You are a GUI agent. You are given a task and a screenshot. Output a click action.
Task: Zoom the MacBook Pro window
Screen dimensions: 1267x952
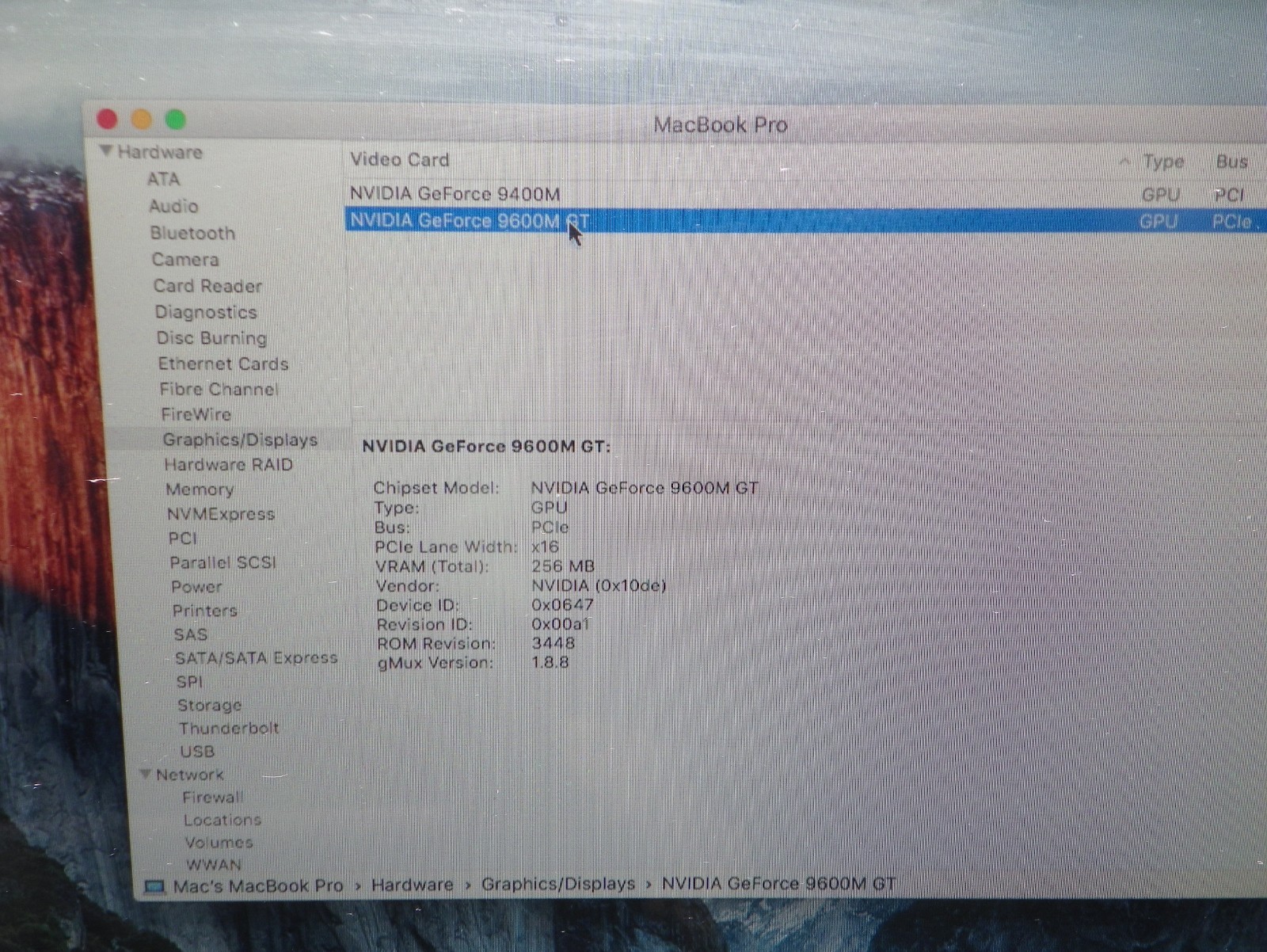click(x=175, y=120)
